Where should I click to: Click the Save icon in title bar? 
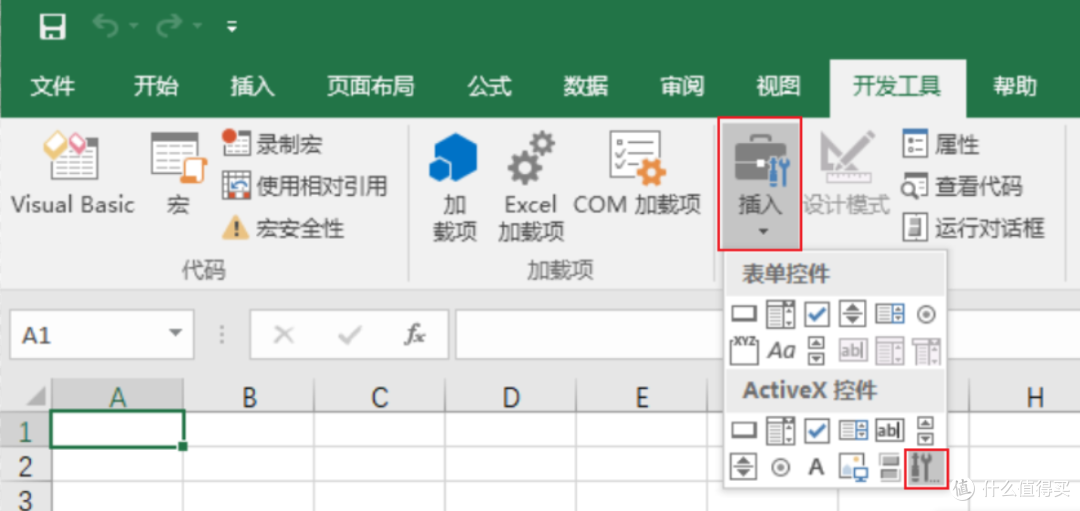click(x=53, y=28)
